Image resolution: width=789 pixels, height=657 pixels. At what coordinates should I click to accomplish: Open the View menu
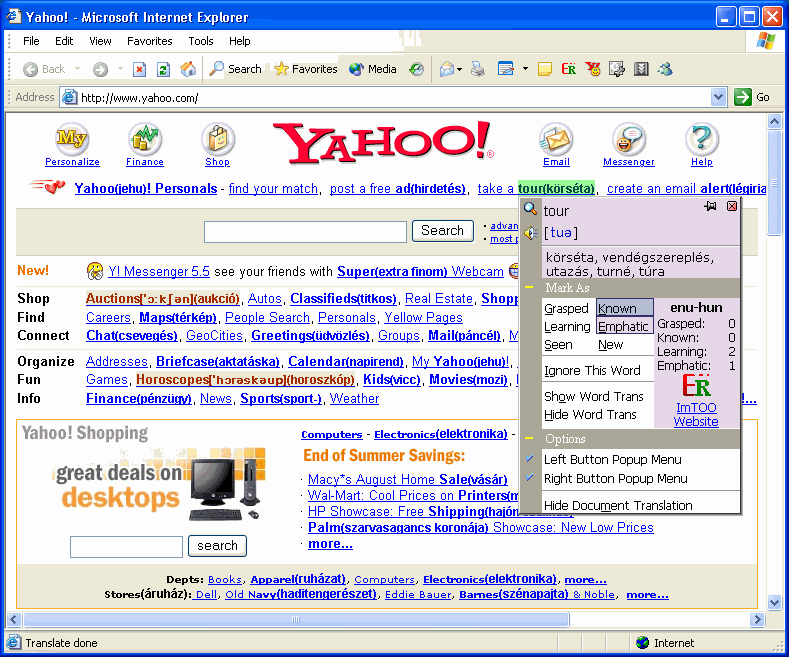100,41
